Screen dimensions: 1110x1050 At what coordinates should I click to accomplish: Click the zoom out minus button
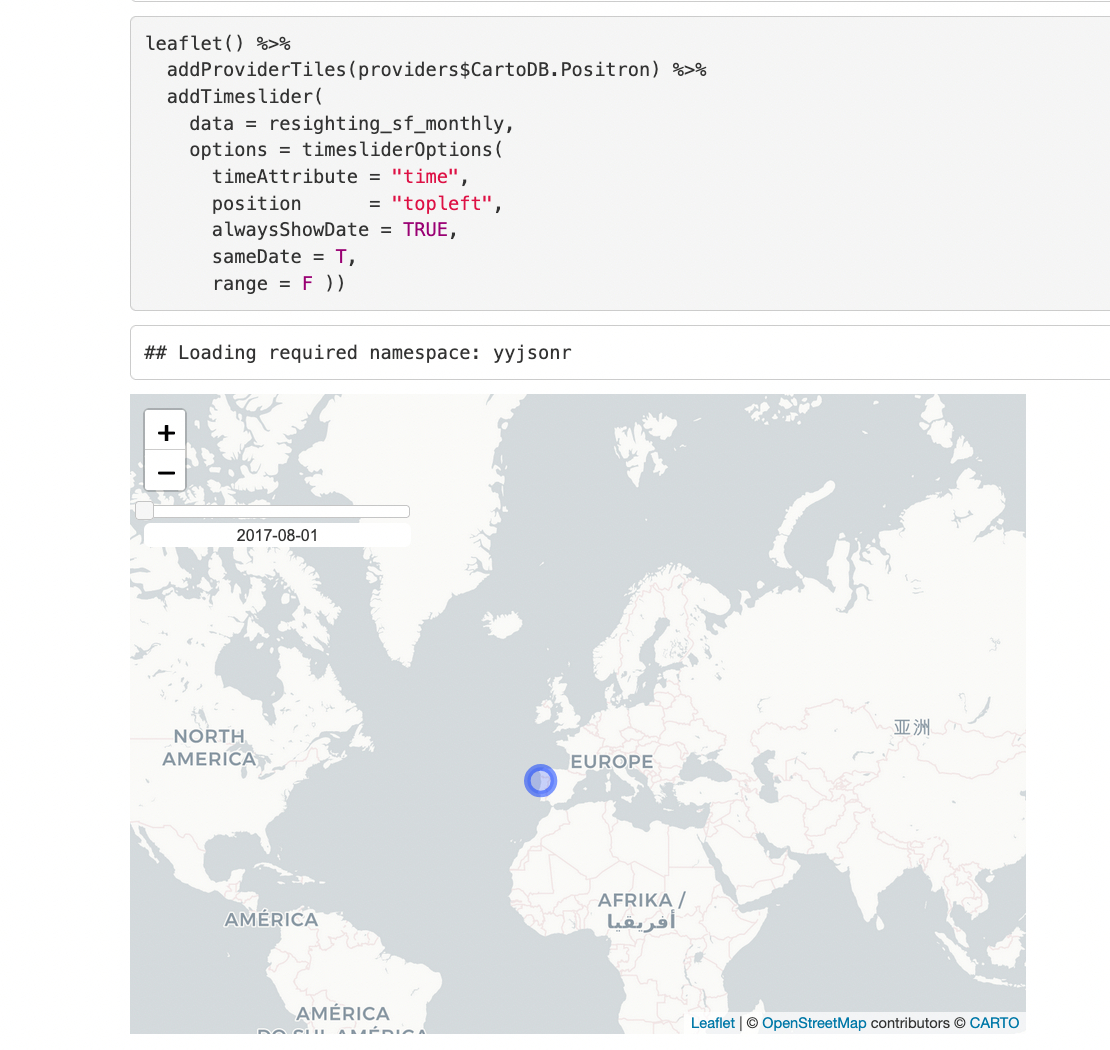[166, 472]
